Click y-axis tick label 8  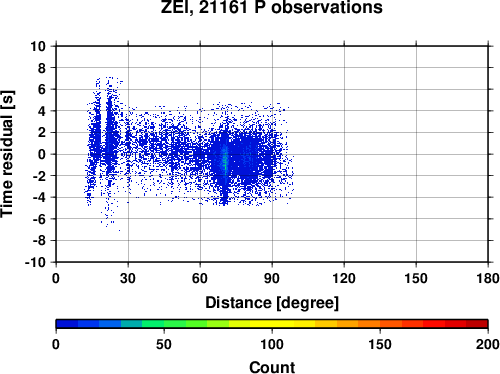(42, 68)
